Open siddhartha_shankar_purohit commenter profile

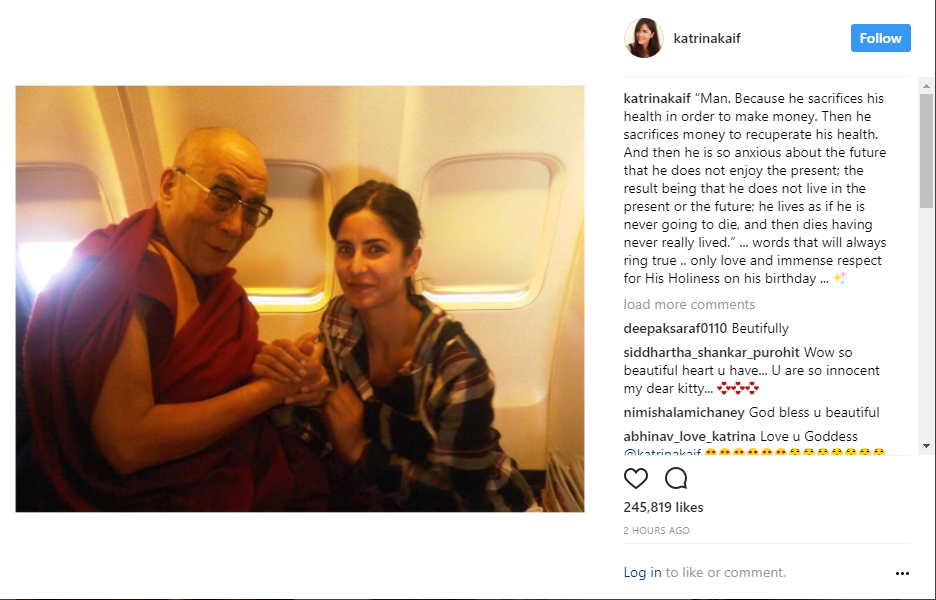(x=712, y=353)
